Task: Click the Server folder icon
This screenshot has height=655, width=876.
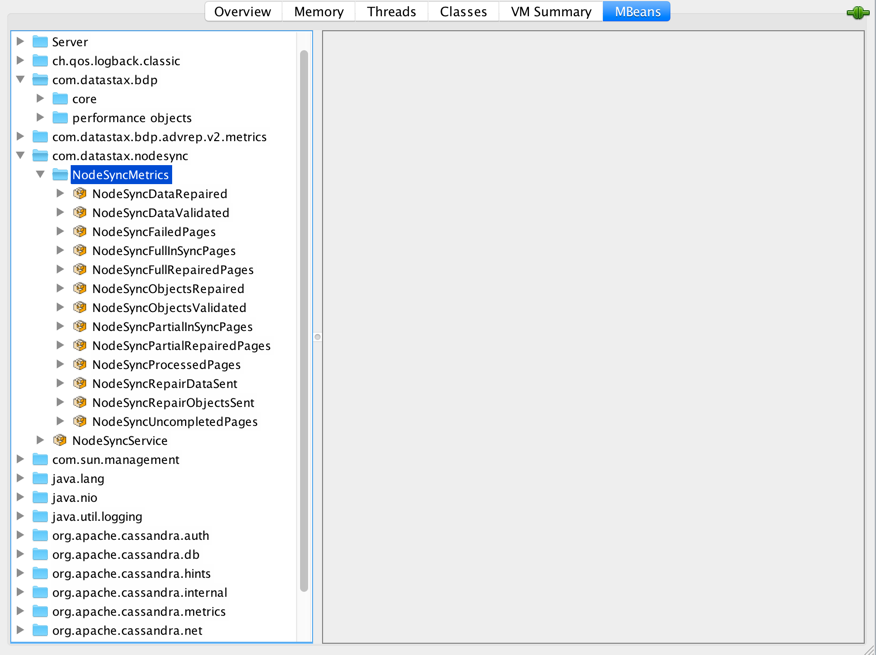Action: pos(40,42)
